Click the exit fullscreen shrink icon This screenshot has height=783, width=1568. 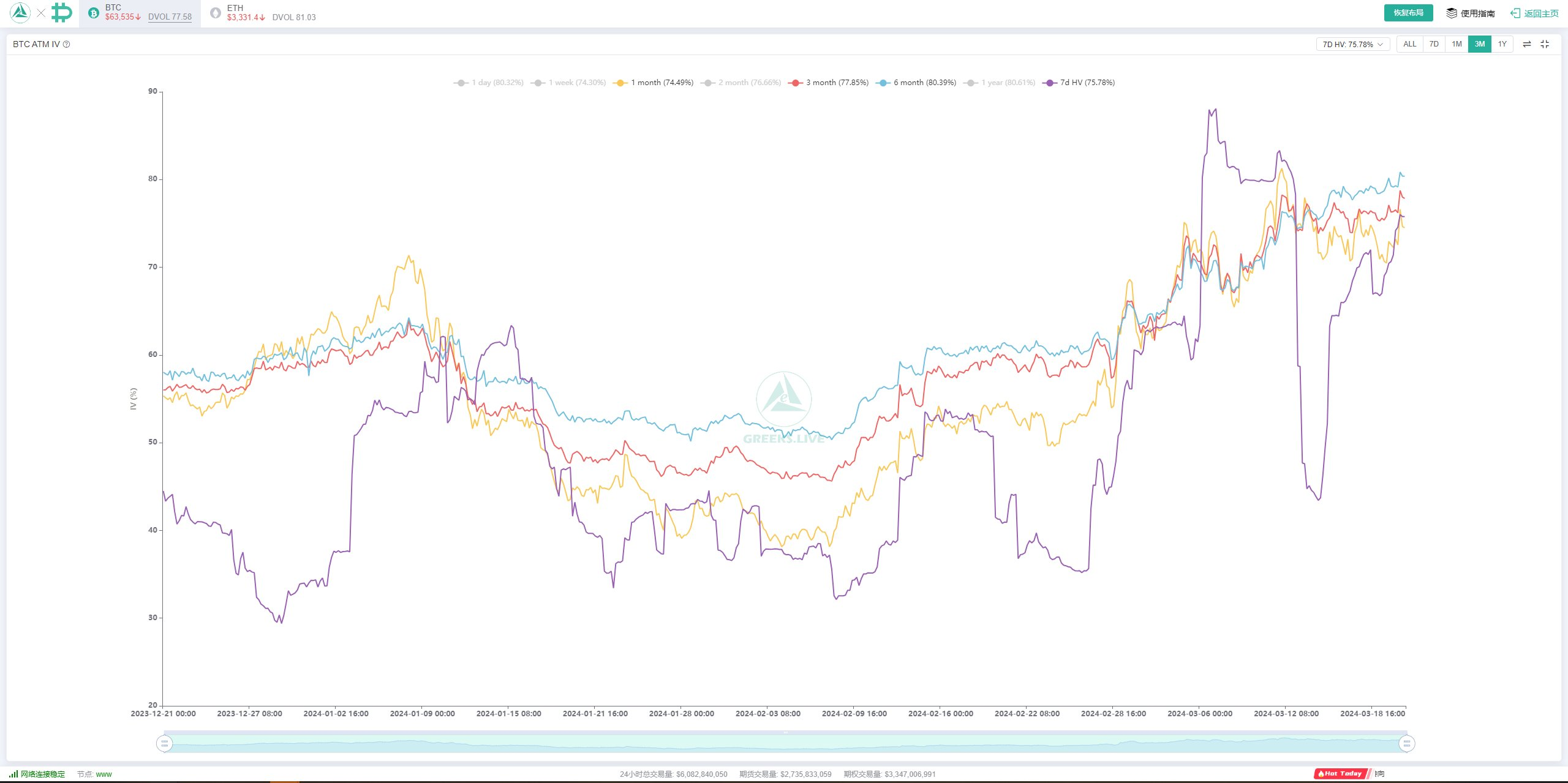pyautogui.click(x=1545, y=44)
